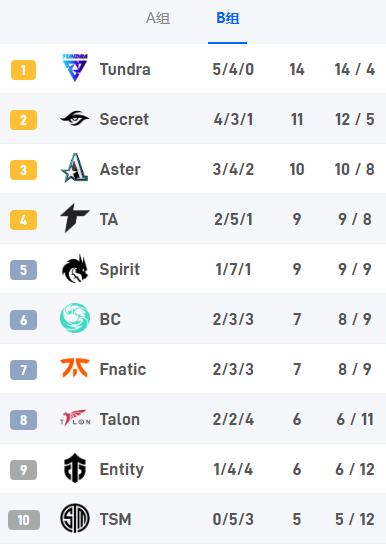This screenshot has width=386, height=544.
Task: Click the TSM circular logo
Action: [75, 518]
